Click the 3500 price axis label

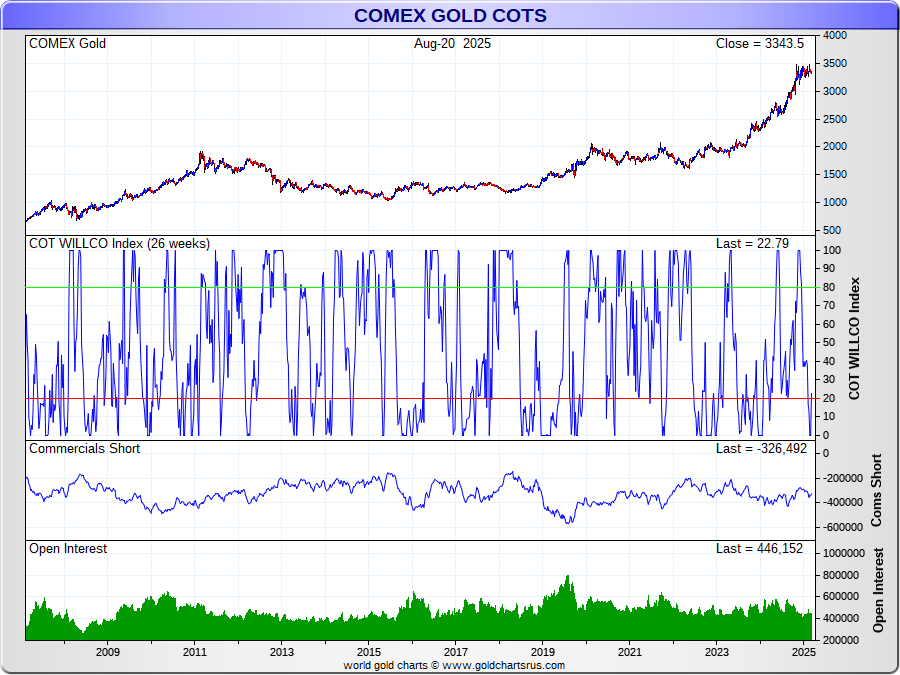click(835, 64)
